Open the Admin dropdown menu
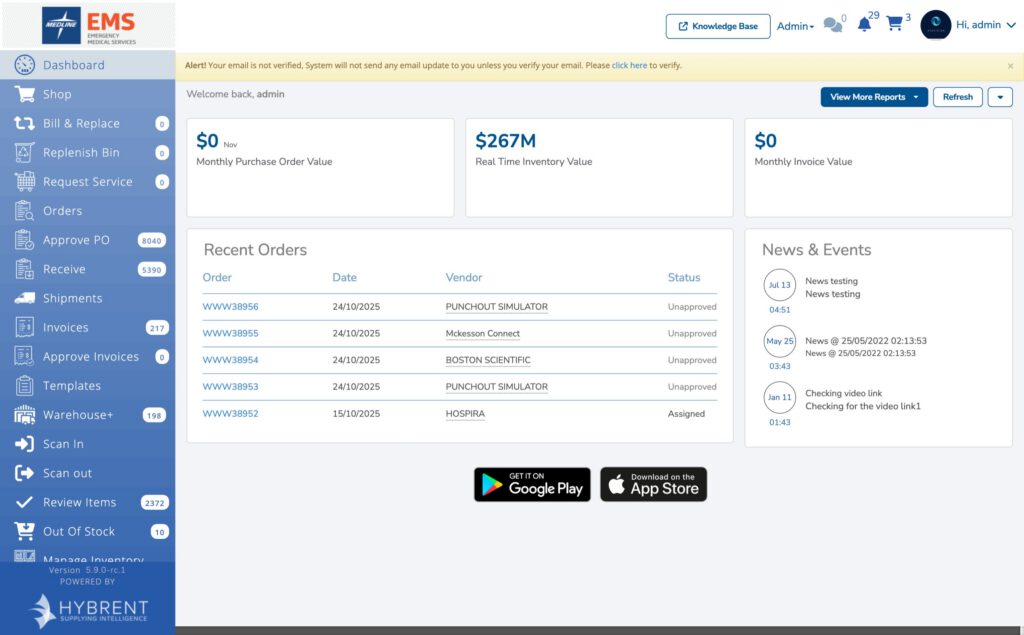Viewport: 1024px width, 635px height. (795, 26)
